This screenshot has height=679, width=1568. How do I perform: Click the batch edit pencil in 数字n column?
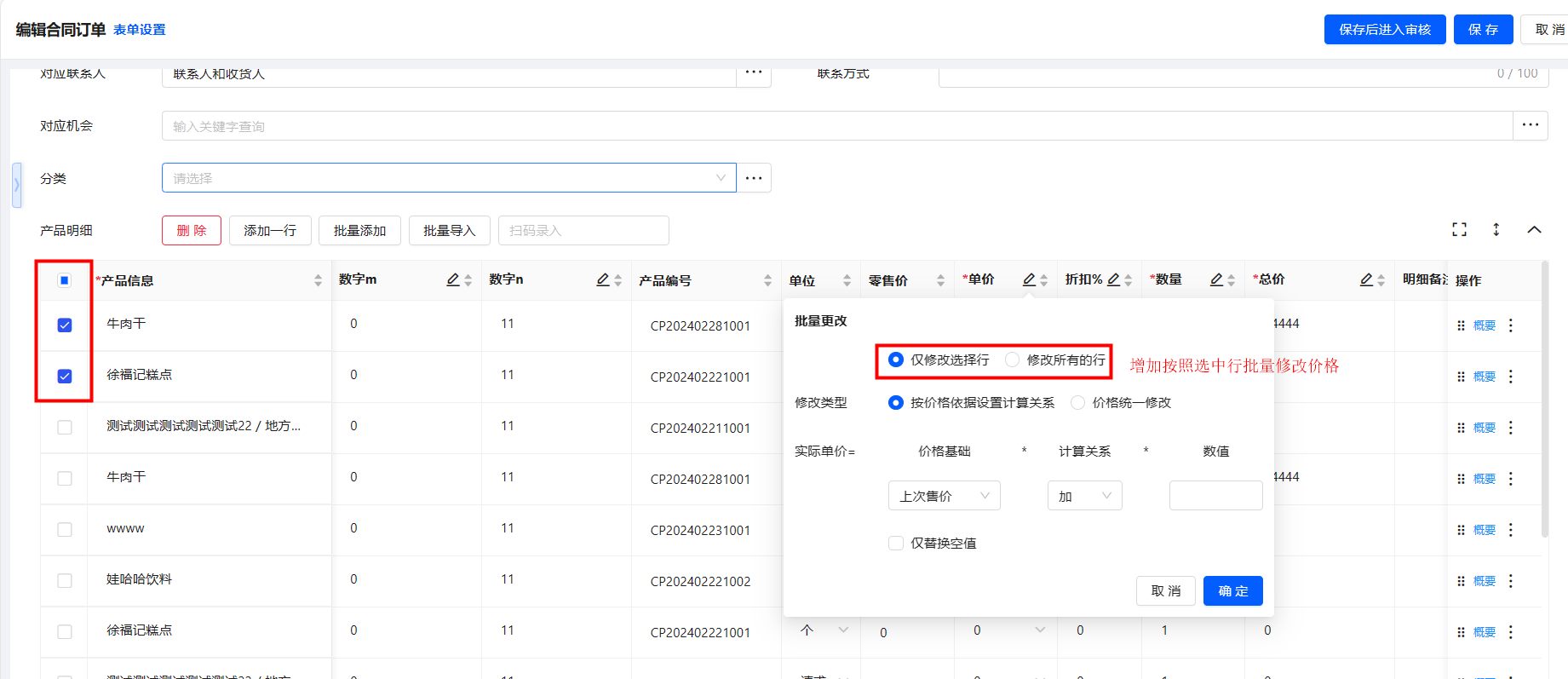tap(603, 279)
